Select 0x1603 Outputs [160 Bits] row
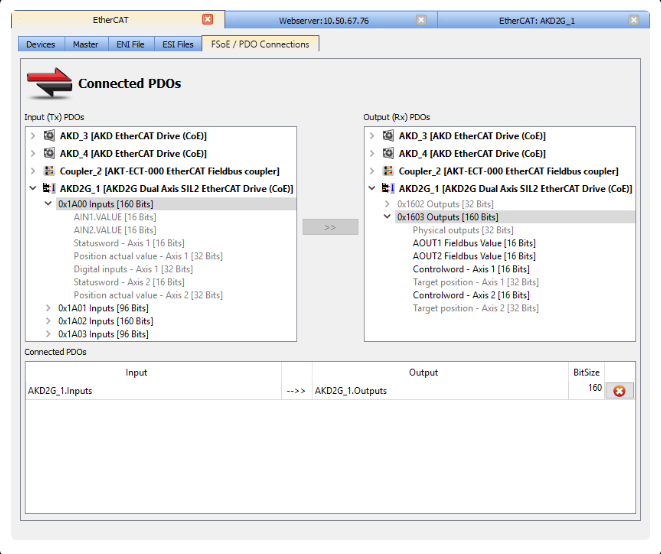The width and height of the screenshot is (661, 554). click(515, 217)
